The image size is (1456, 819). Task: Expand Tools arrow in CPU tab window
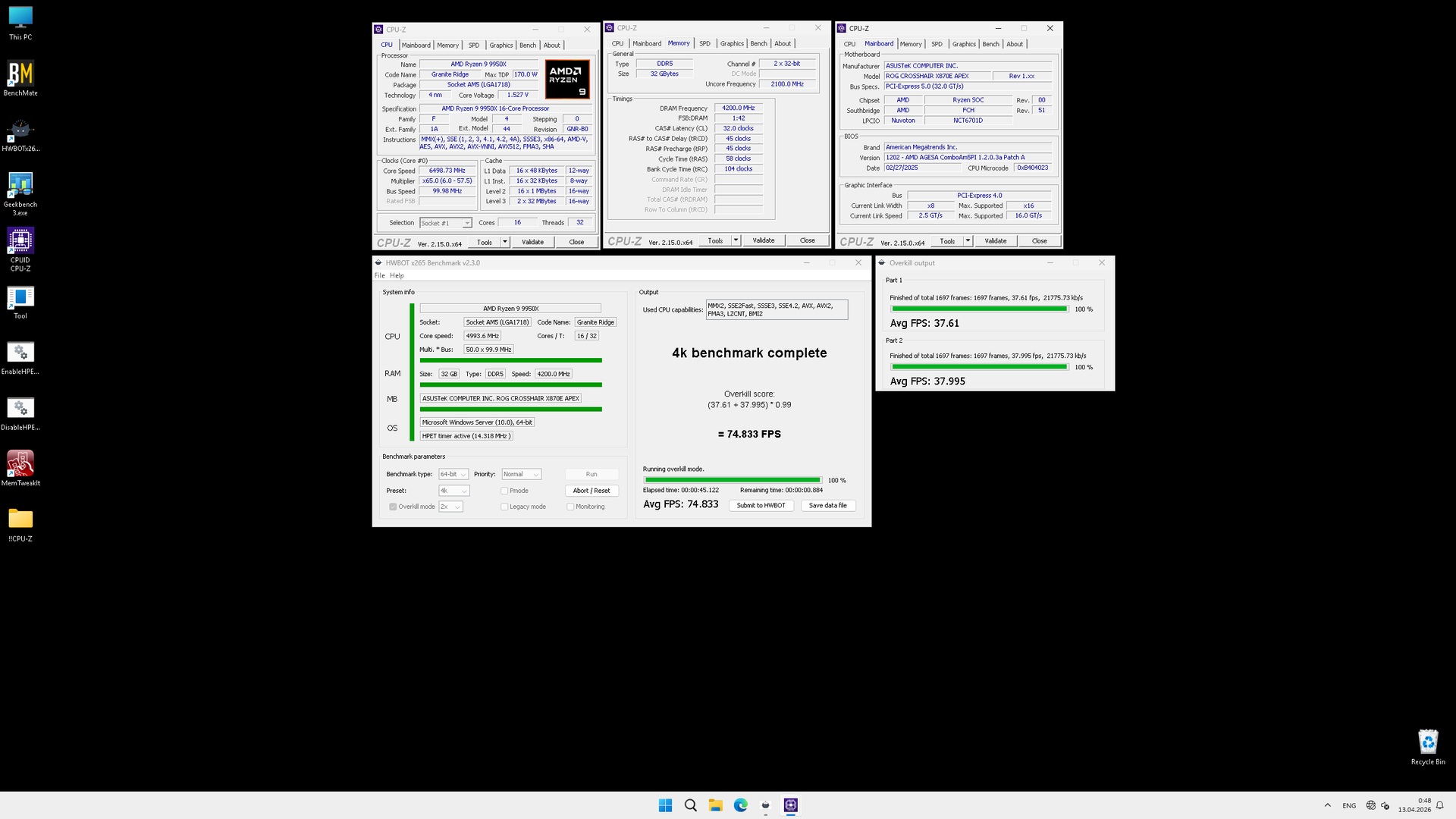(x=505, y=242)
